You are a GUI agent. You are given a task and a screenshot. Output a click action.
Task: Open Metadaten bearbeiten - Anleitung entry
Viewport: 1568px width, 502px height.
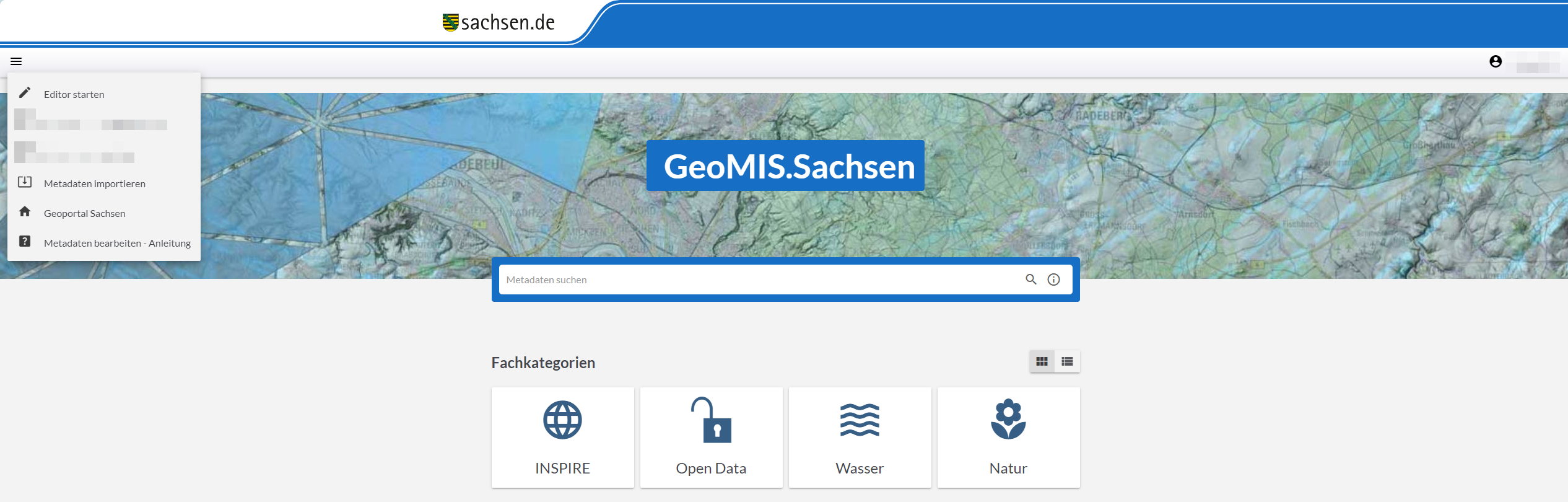[x=117, y=243]
